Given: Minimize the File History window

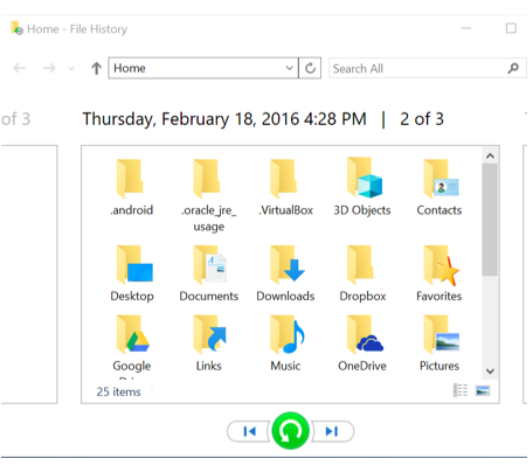Looking at the screenshot, I should click(466, 28).
